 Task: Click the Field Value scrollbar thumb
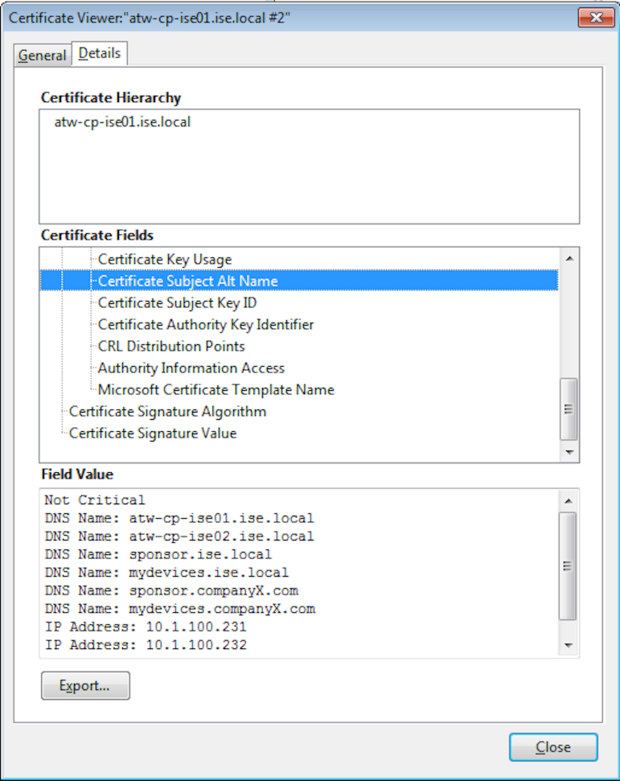(568, 566)
